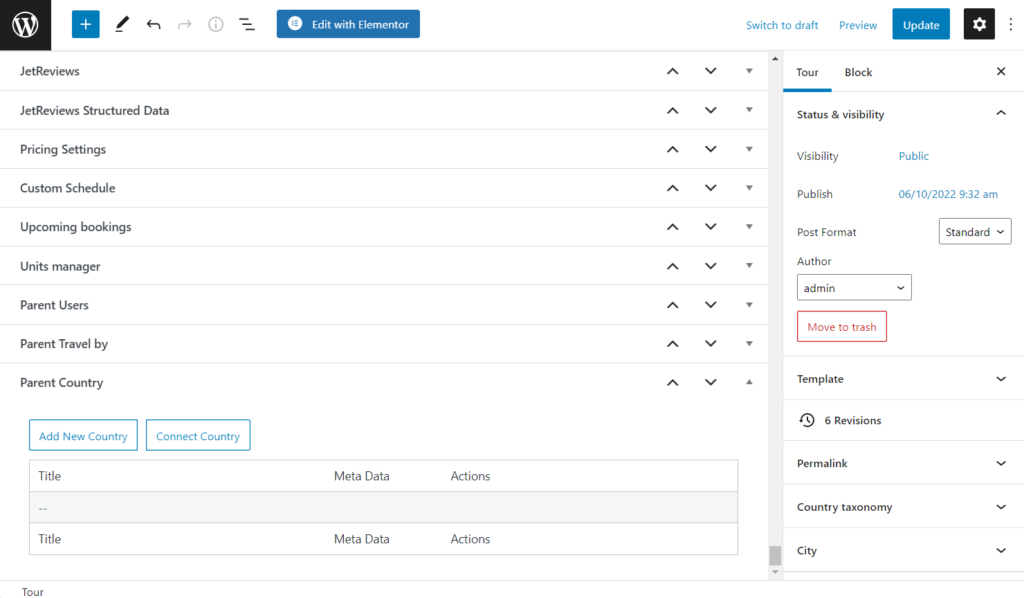Viewport: 1024px width, 598px height.
Task: Move Pricing Settings panel up
Action: click(673, 150)
